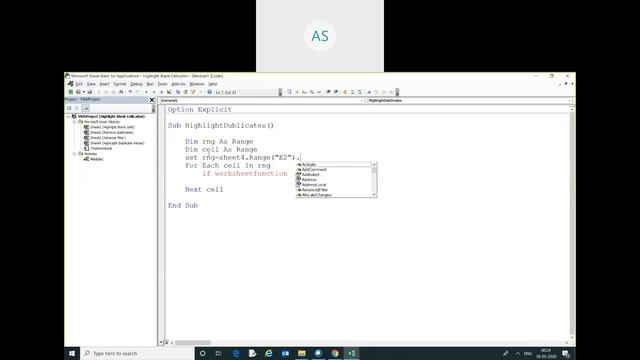Open File Explorer from the taskbar
The height and width of the screenshot is (360, 640).
[302, 353]
